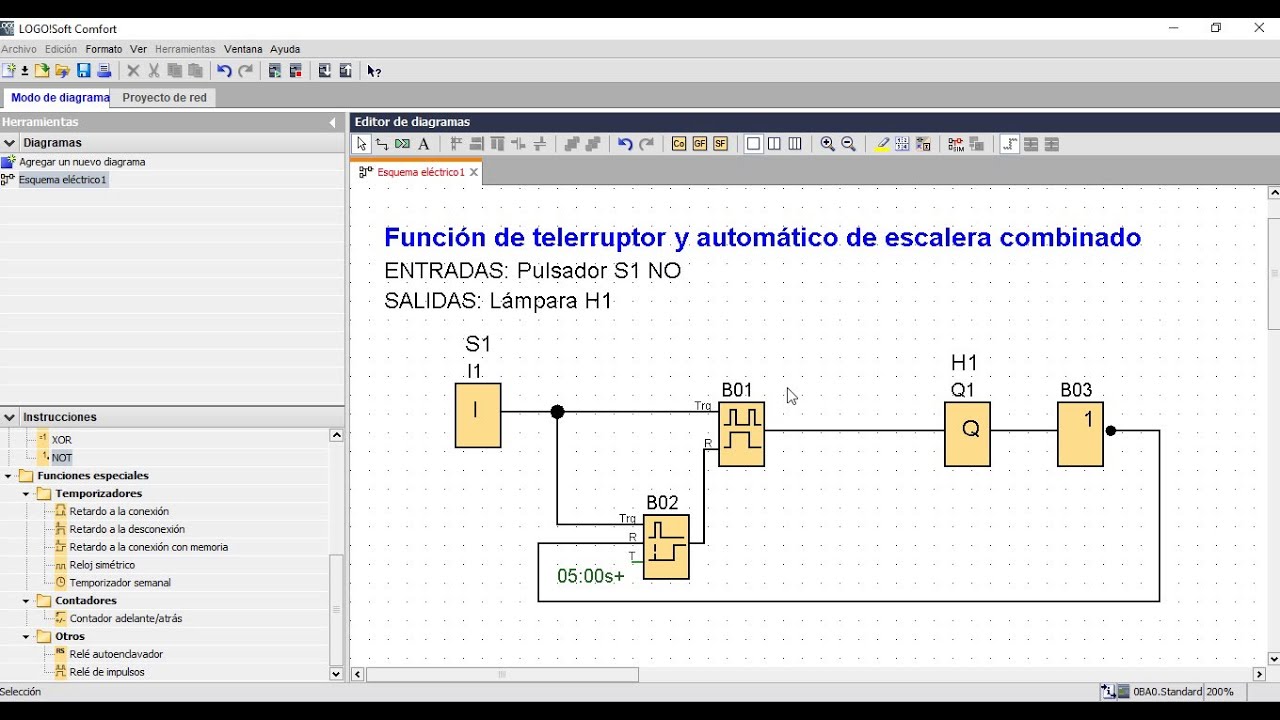
Task: Create a new diagram with the New icon
Action: click(9, 71)
